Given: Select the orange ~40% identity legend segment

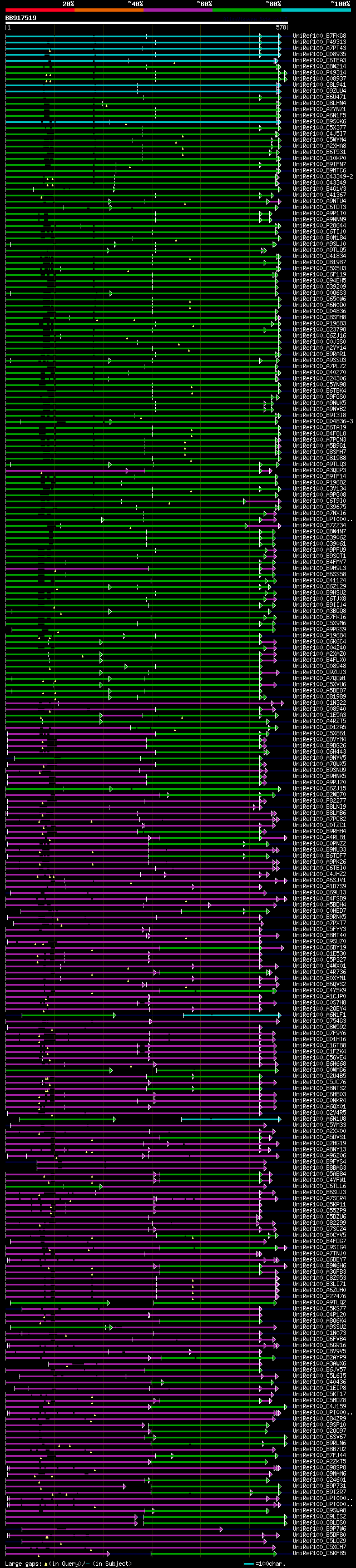Looking at the screenshot, I should click(x=109, y=10).
